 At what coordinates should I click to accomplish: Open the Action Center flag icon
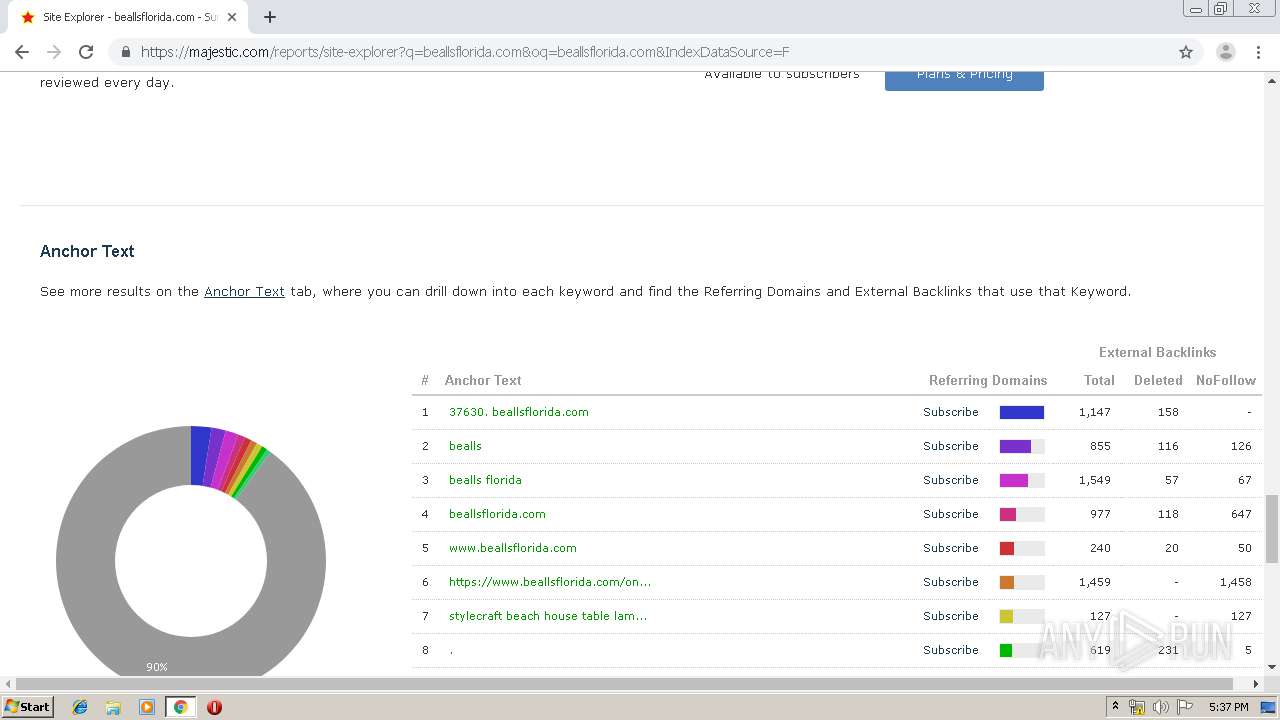[x=1185, y=707]
